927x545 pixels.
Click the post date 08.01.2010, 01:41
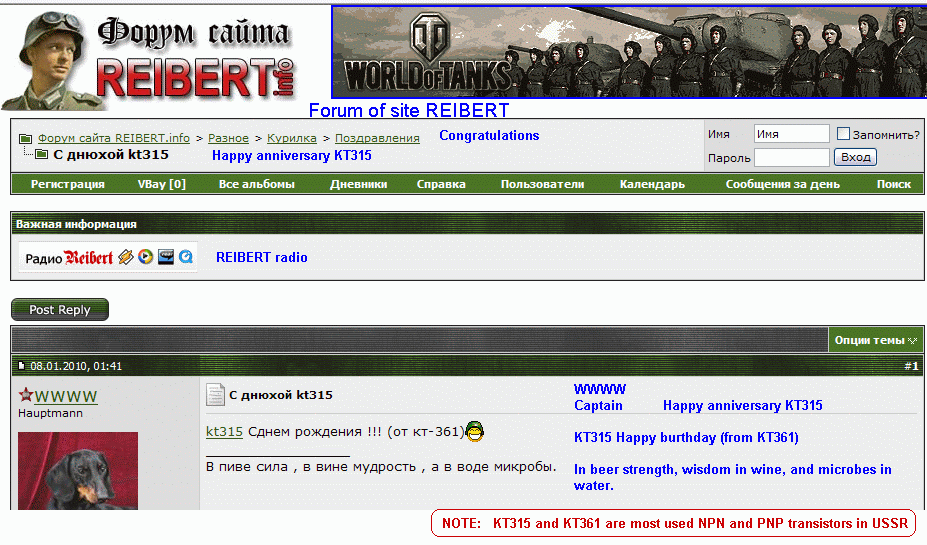click(x=76, y=366)
